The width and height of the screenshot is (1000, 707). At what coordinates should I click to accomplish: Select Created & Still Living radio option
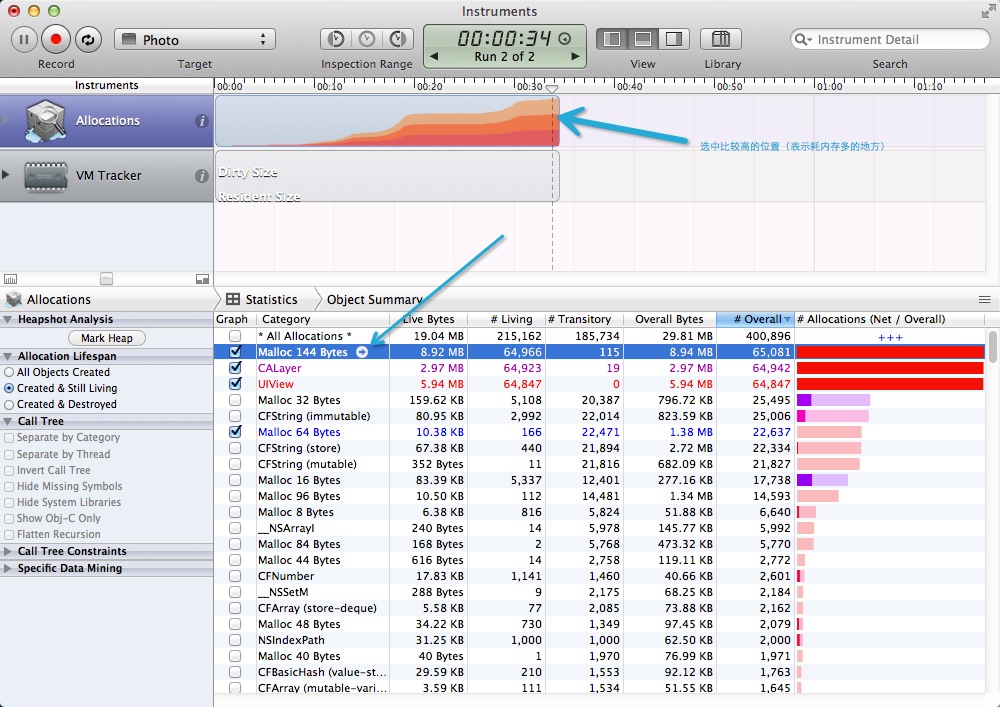[9, 388]
